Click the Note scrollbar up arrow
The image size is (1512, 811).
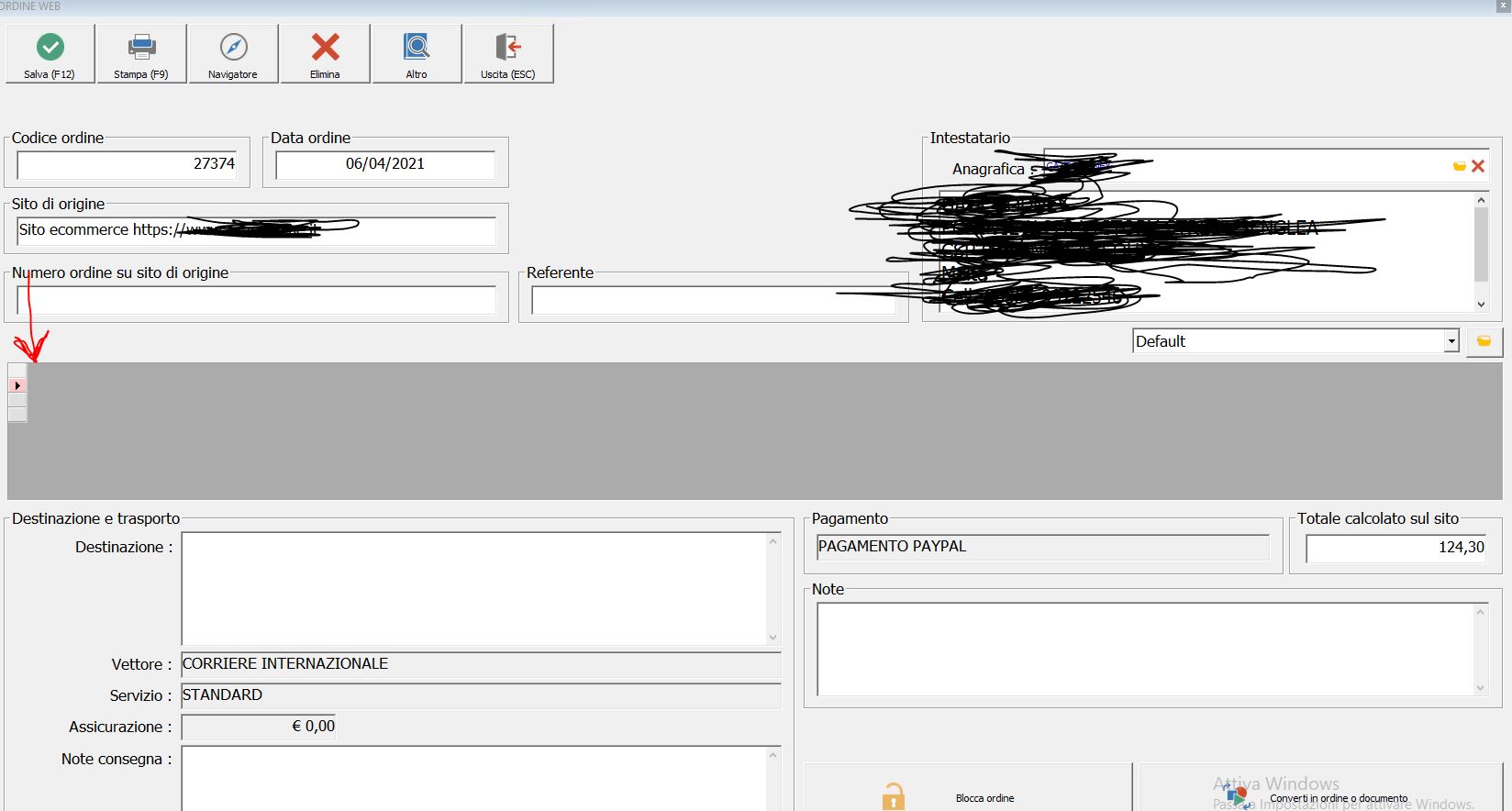click(1480, 612)
